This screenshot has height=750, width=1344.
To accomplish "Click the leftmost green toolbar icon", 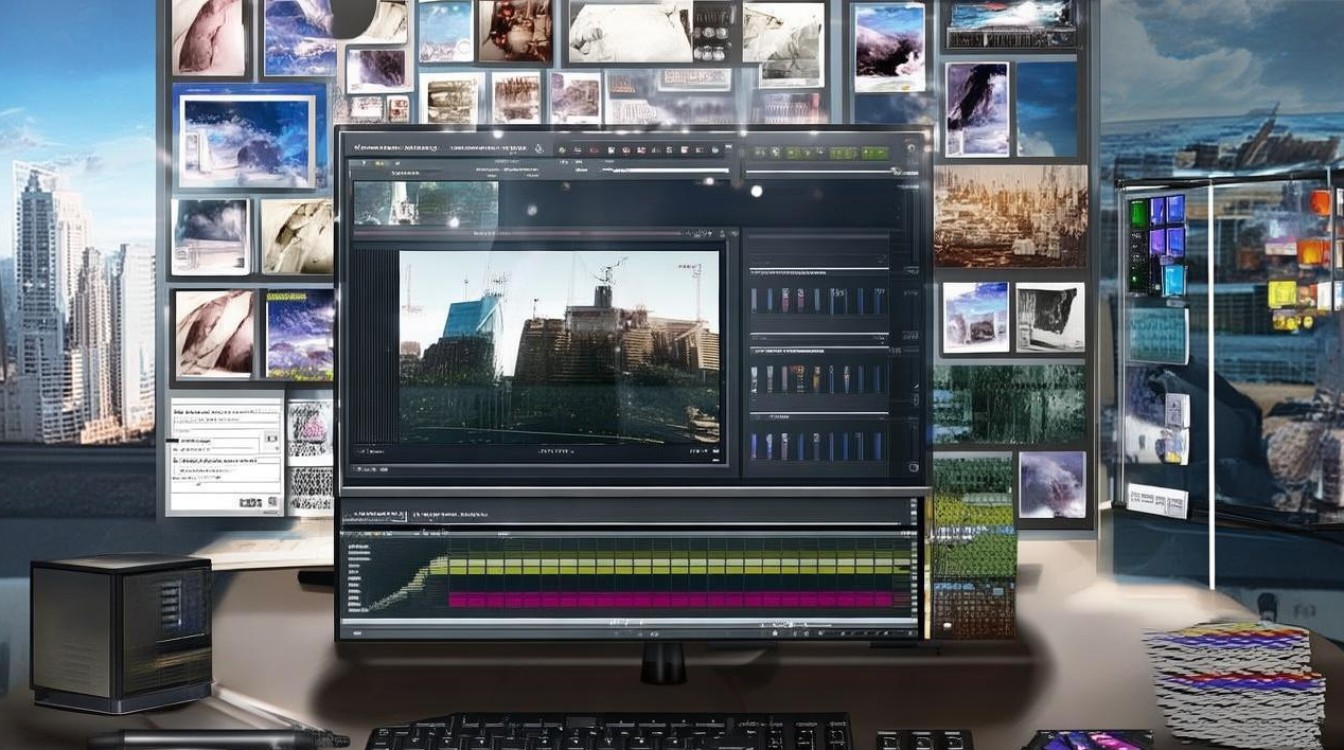I will click(x=759, y=152).
